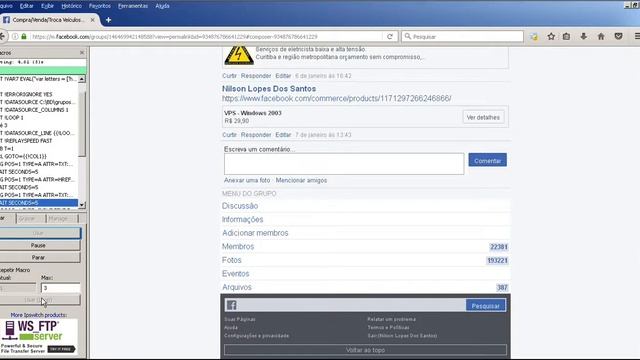The image size is (640, 360).
Task: Click the electrician warning sign thumbnail
Action: 239,55
